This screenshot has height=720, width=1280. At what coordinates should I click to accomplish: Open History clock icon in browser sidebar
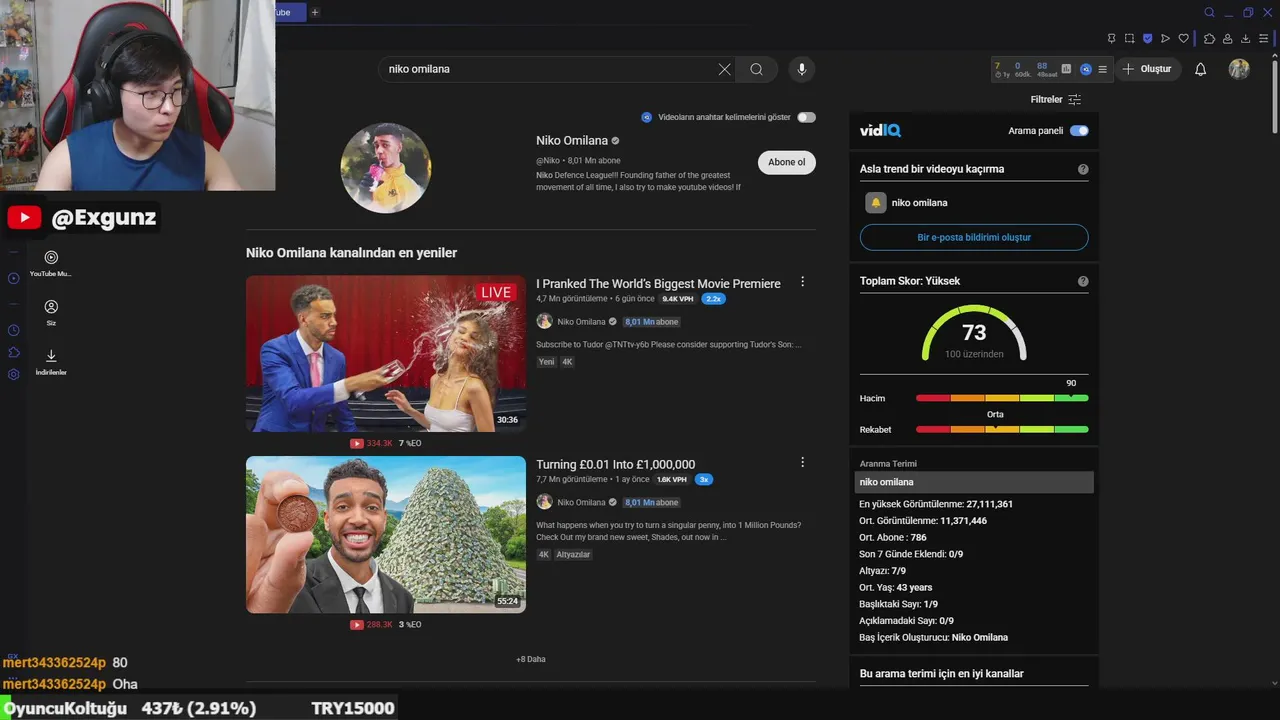tap(14, 330)
